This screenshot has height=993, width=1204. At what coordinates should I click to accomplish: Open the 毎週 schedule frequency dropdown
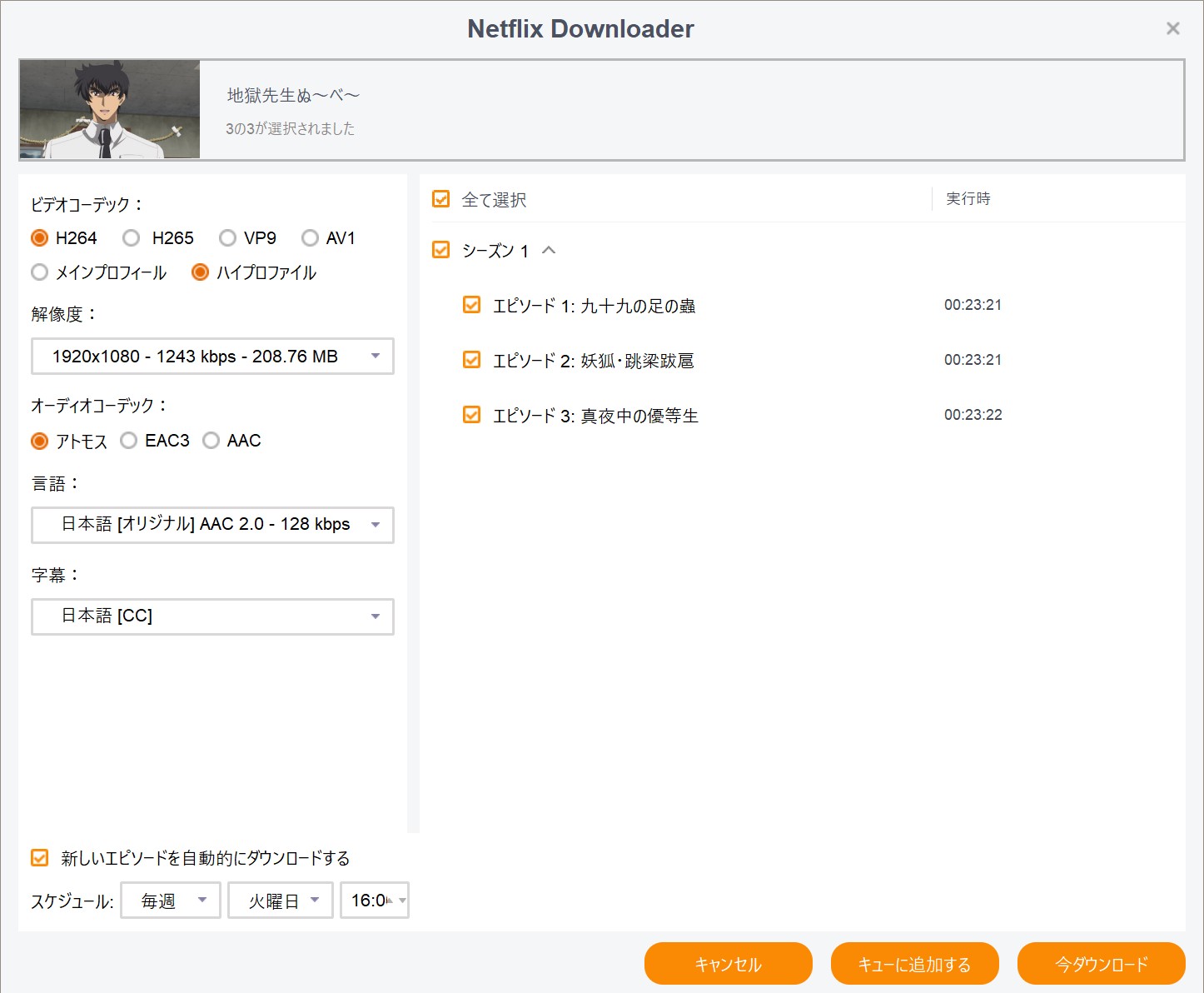point(171,901)
